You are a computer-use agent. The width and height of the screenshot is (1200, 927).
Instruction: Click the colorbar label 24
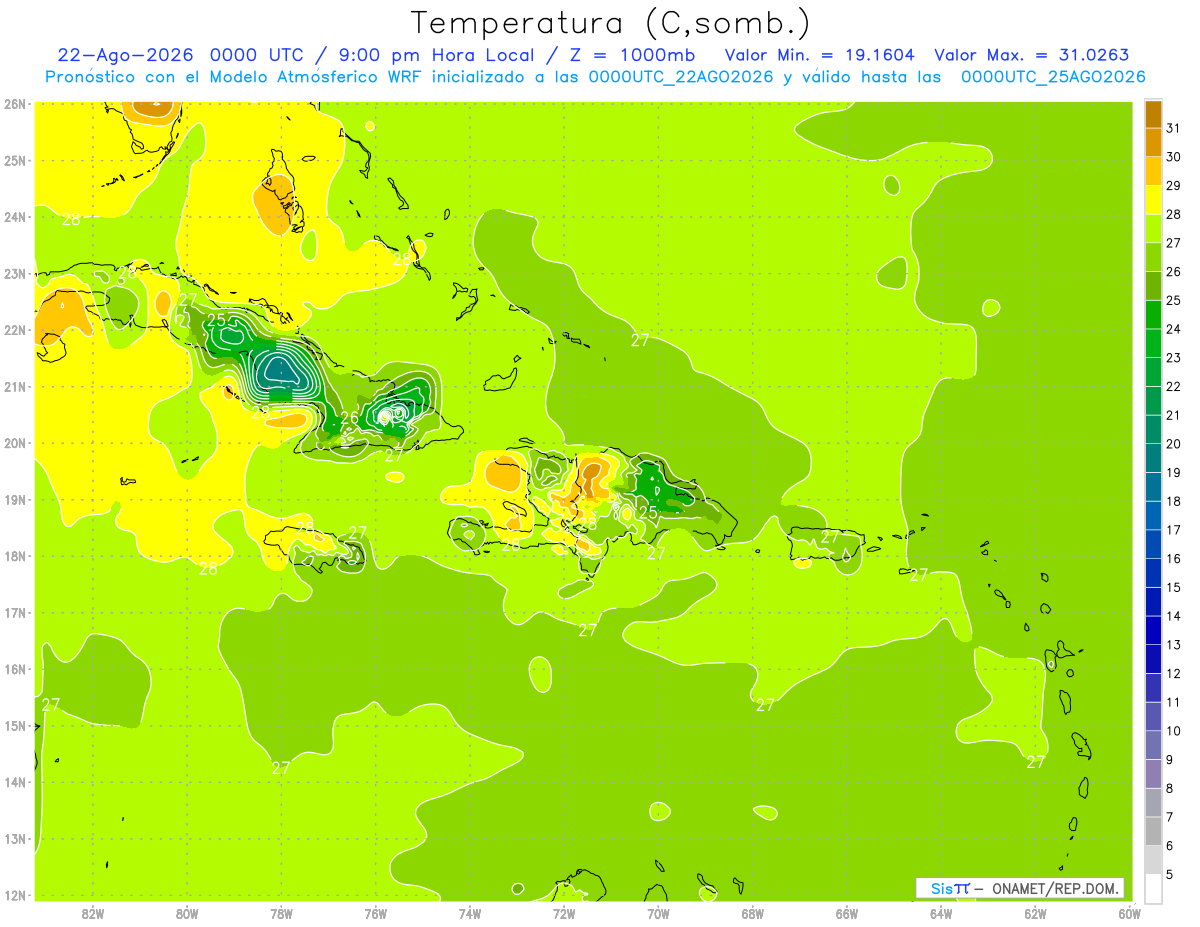pyautogui.click(x=1174, y=329)
